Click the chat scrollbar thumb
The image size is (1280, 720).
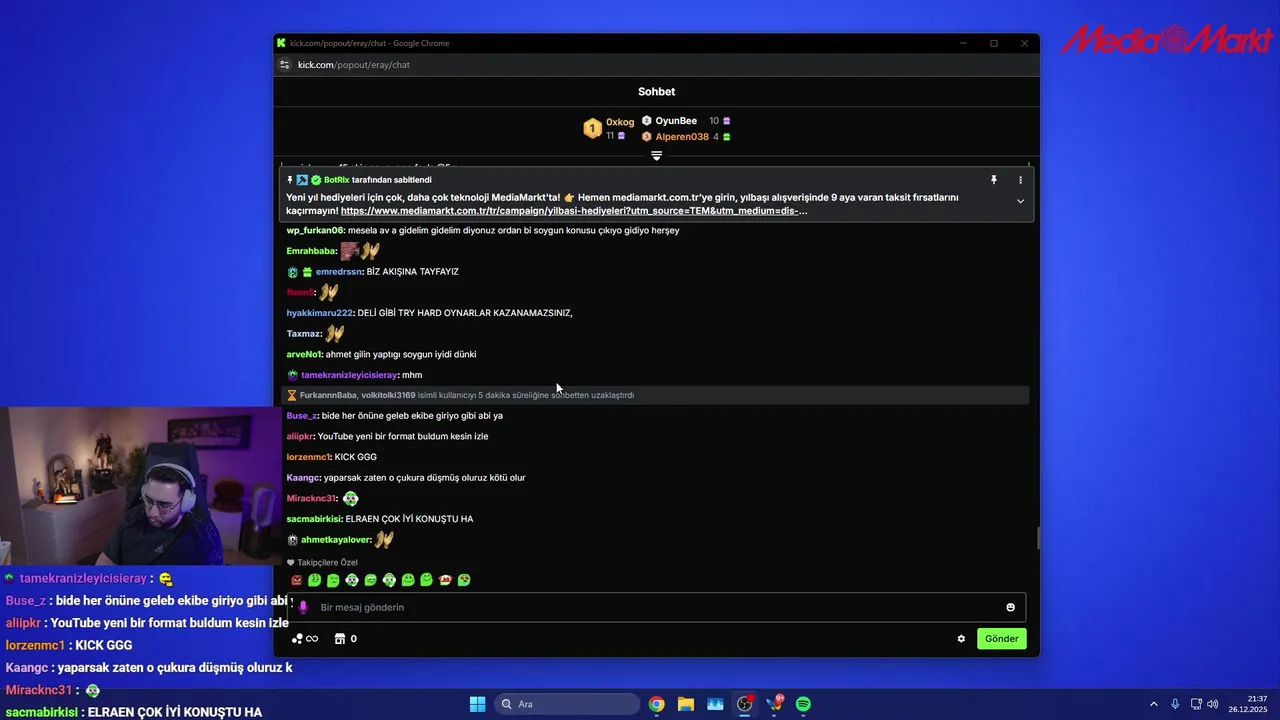[x=1037, y=538]
